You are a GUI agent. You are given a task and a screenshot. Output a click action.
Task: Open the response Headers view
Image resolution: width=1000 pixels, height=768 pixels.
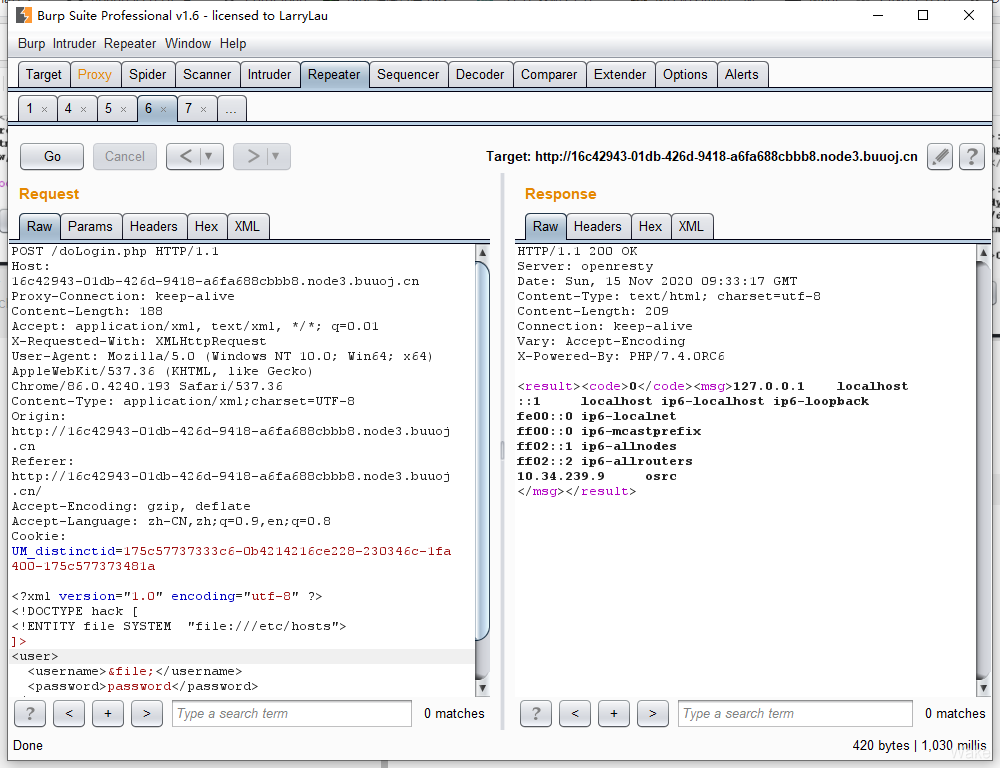[x=598, y=226]
